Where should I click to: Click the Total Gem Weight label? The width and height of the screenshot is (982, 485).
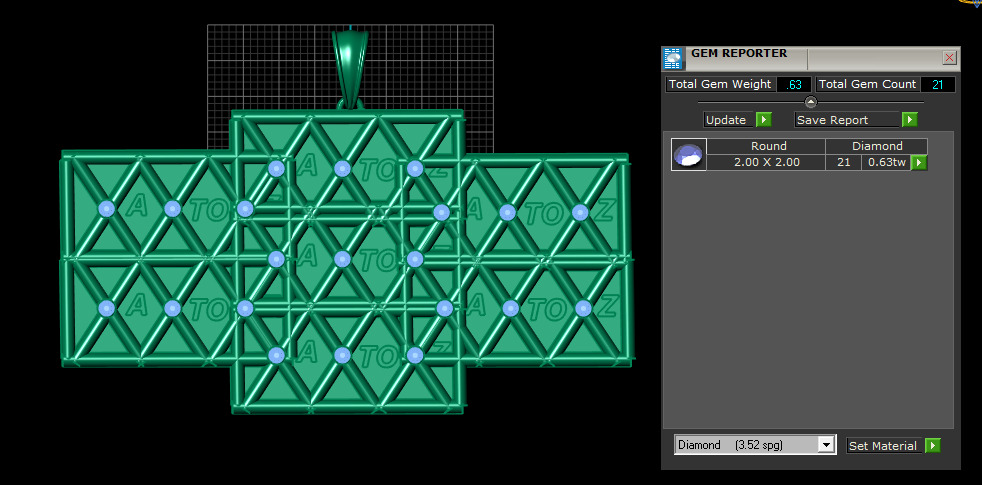[720, 85]
